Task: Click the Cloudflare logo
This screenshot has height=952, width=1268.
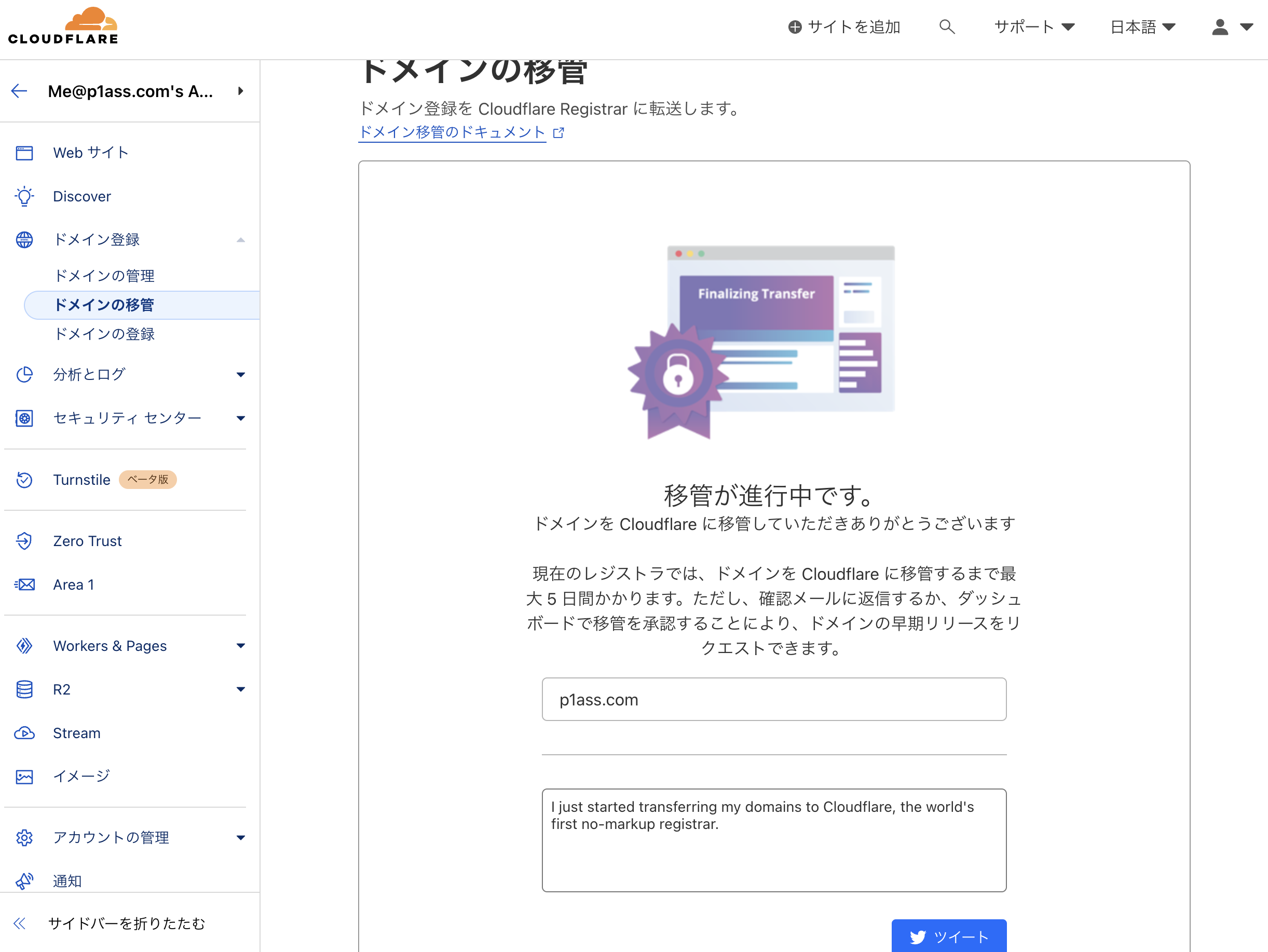Action: (63, 26)
